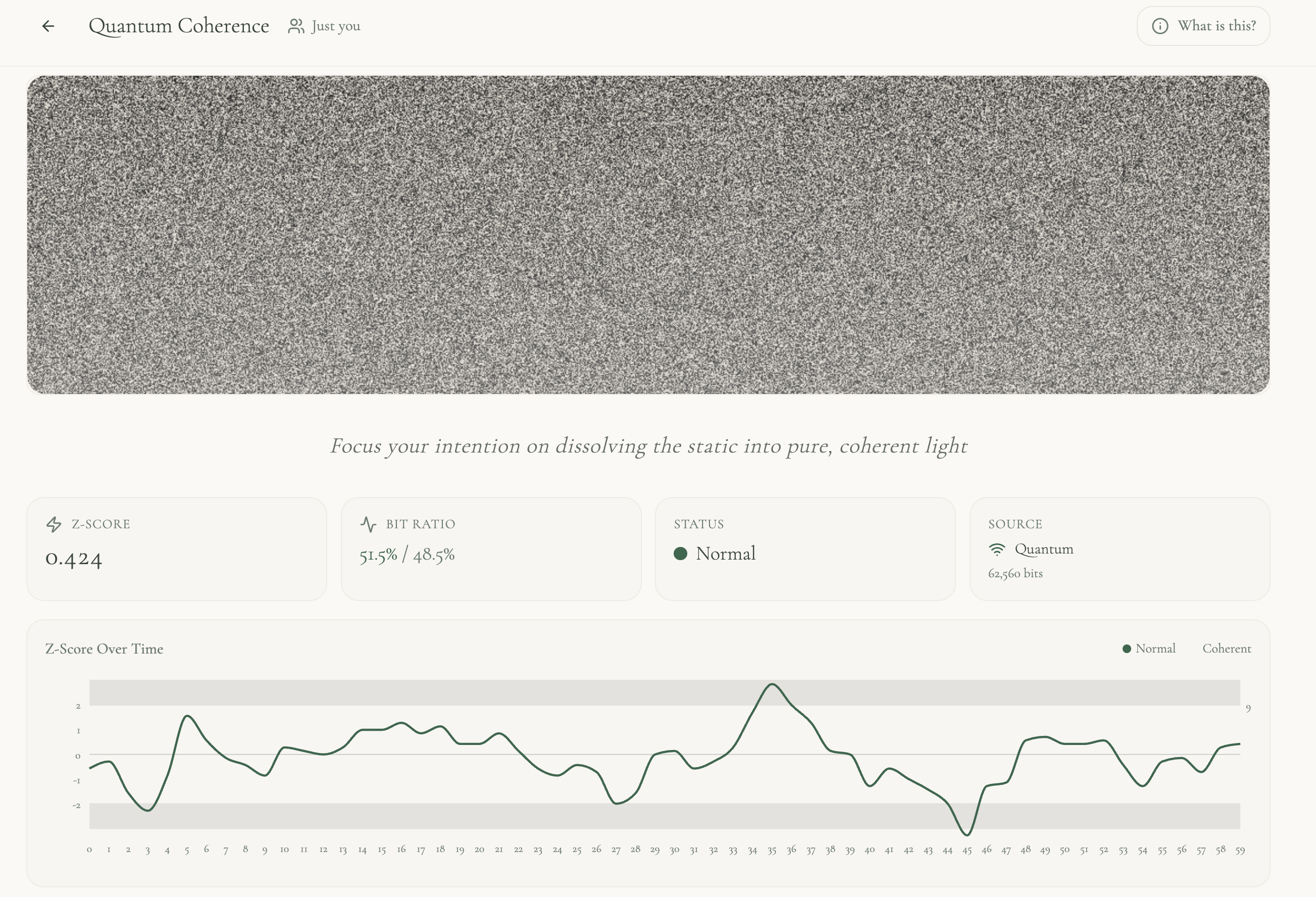Screen dimensions: 1316x897
Task: Click the back arrow icon
Action: coord(48,26)
